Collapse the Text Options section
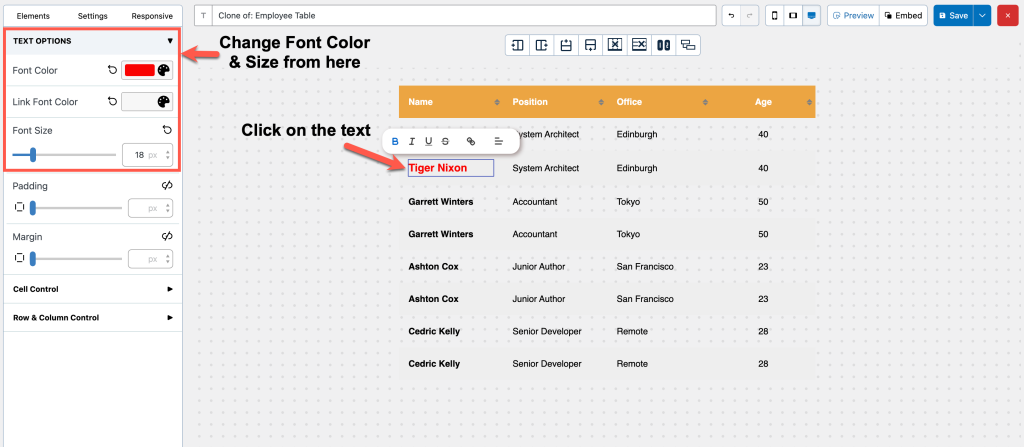Screen dimensions: 1024x447 click(x=170, y=41)
